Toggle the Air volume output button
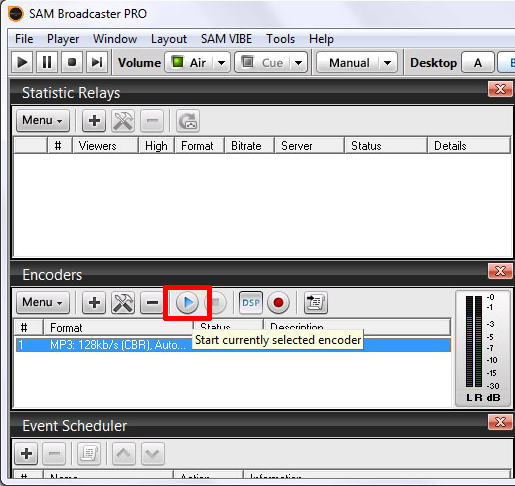 (189, 62)
